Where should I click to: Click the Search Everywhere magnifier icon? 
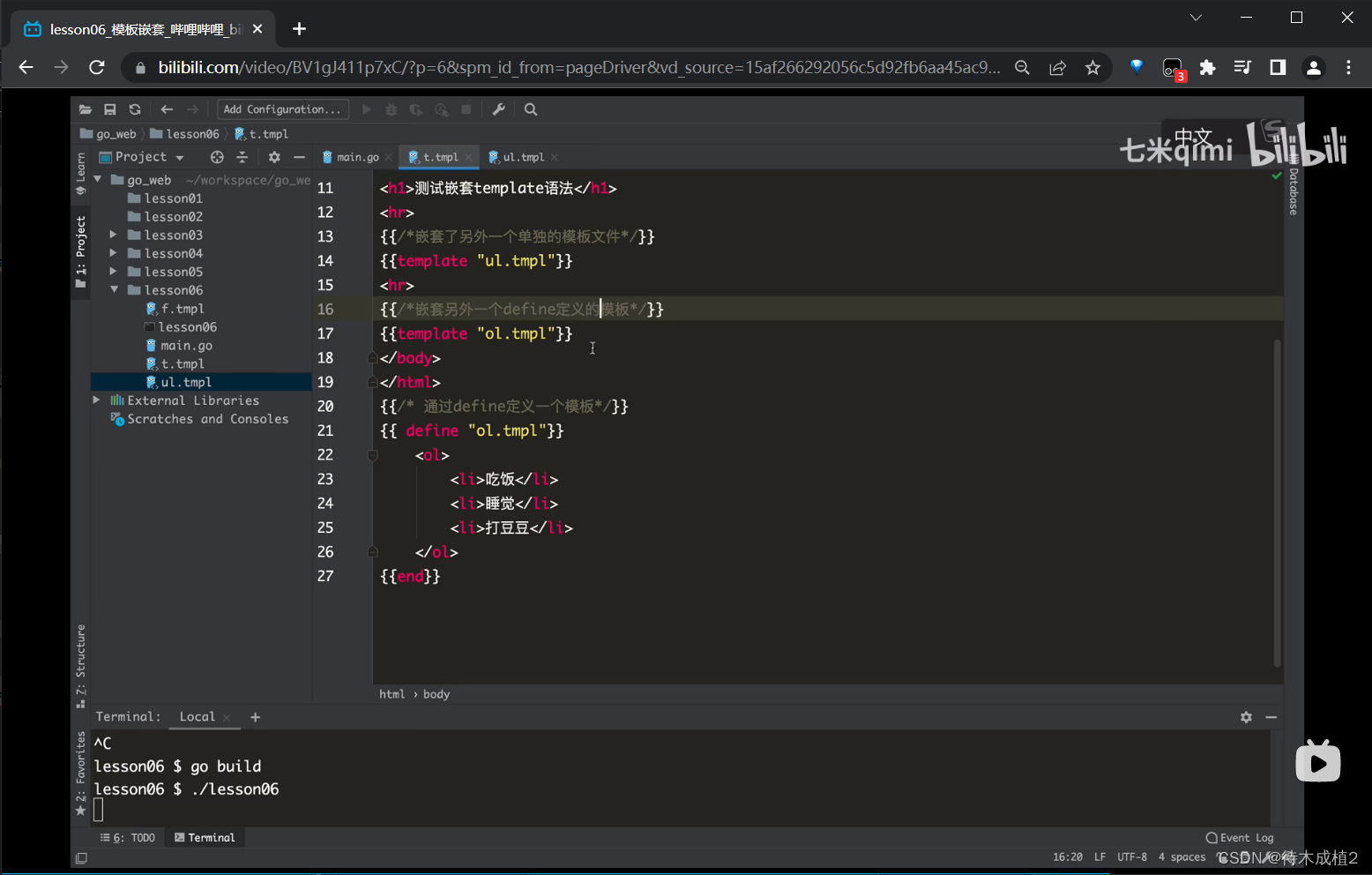[531, 109]
